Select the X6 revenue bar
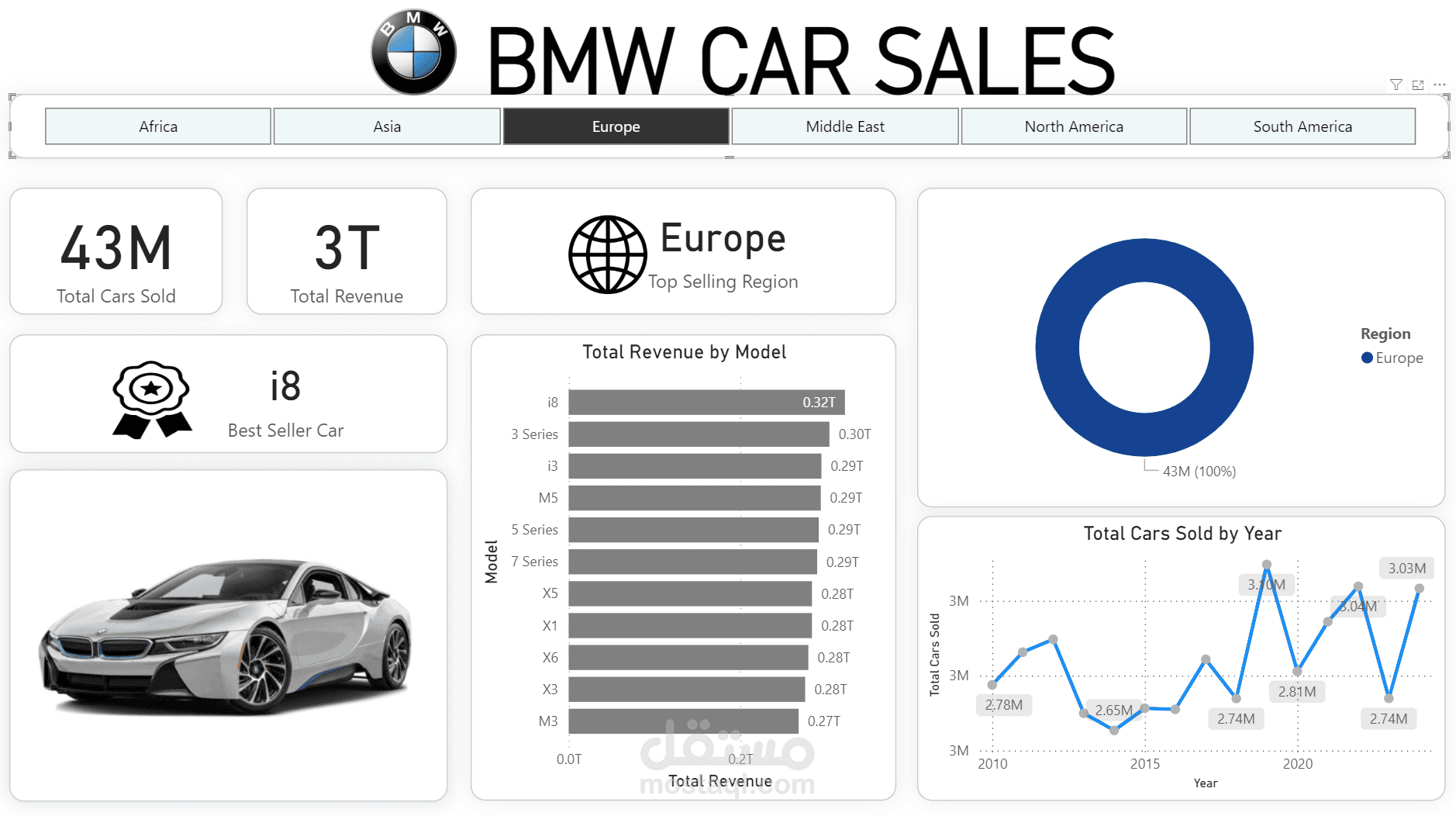 click(x=688, y=657)
